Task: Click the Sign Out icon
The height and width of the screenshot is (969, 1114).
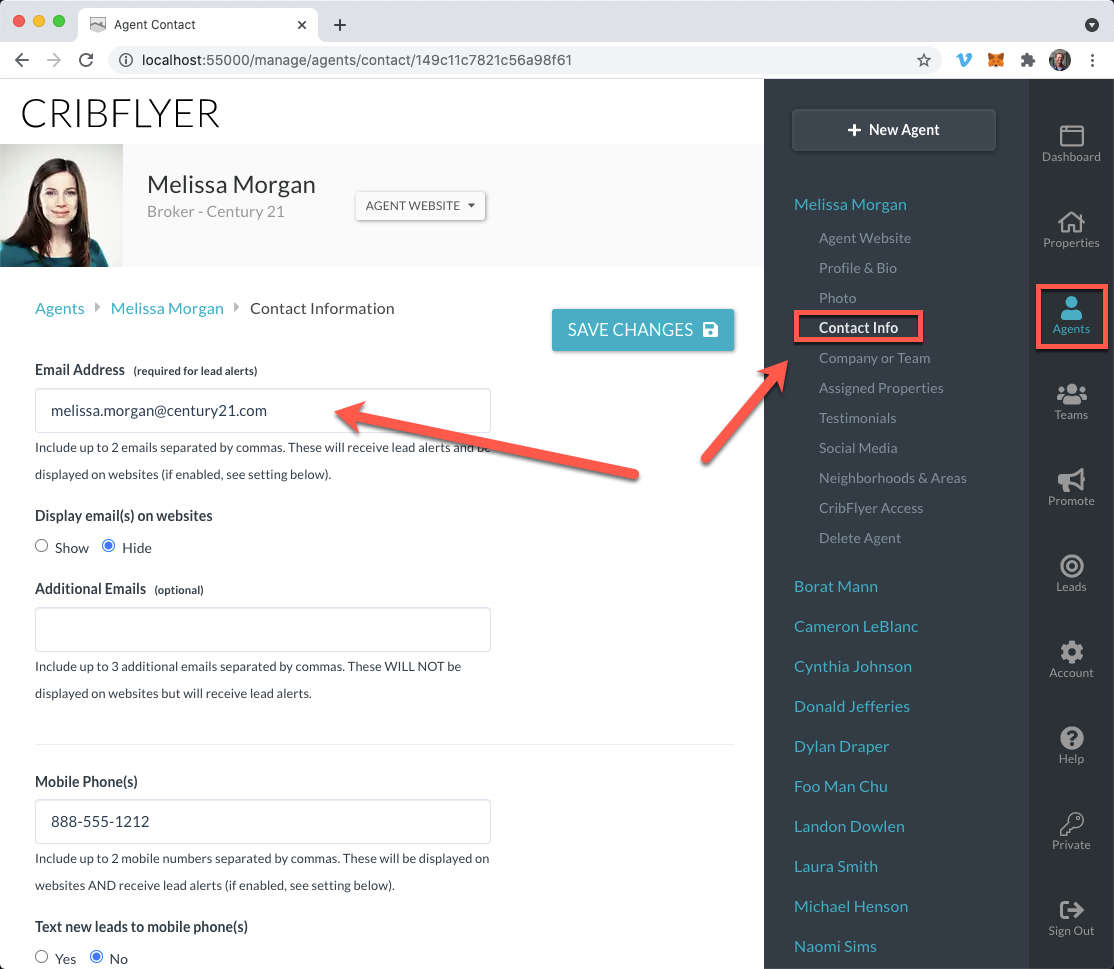Action: 1071,917
